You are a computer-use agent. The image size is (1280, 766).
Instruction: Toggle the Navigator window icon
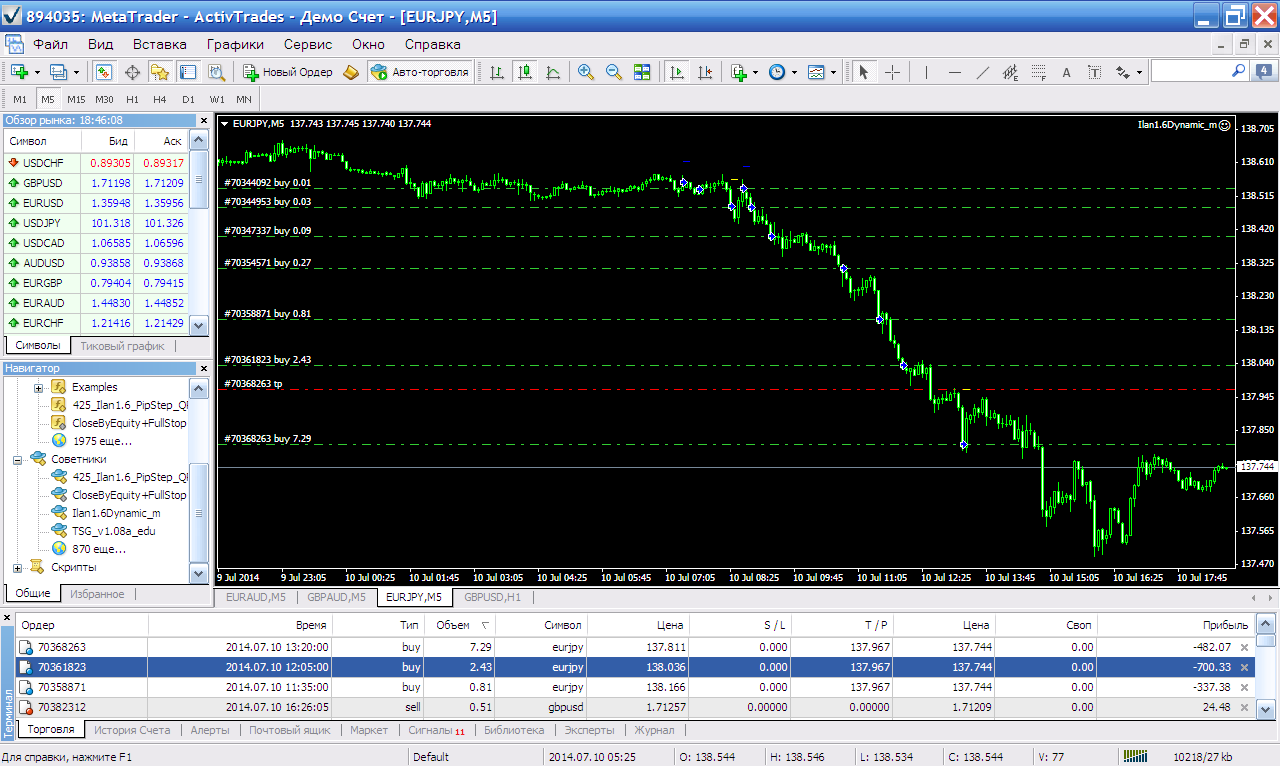(x=160, y=72)
